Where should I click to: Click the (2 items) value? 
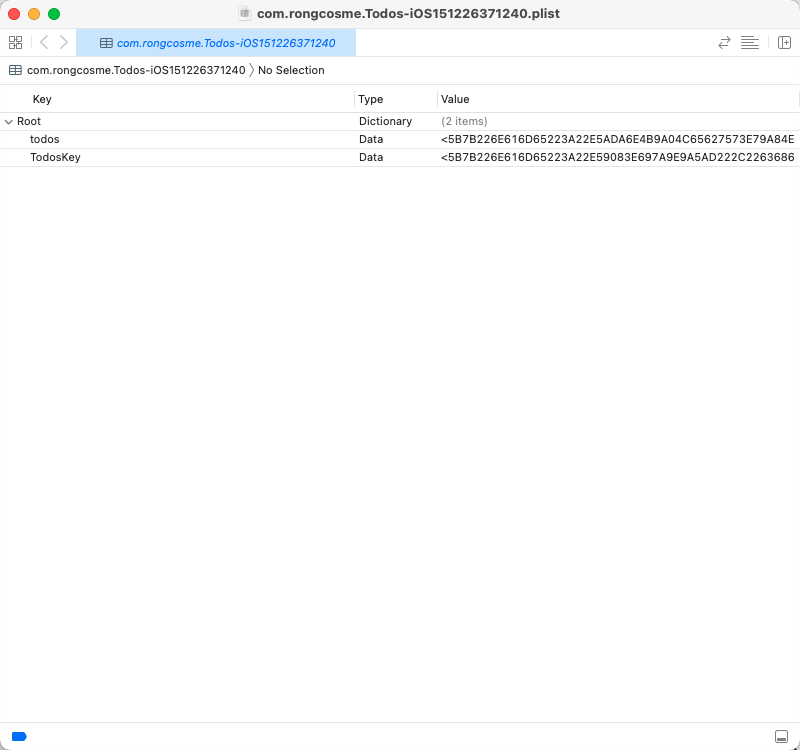(464, 121)
